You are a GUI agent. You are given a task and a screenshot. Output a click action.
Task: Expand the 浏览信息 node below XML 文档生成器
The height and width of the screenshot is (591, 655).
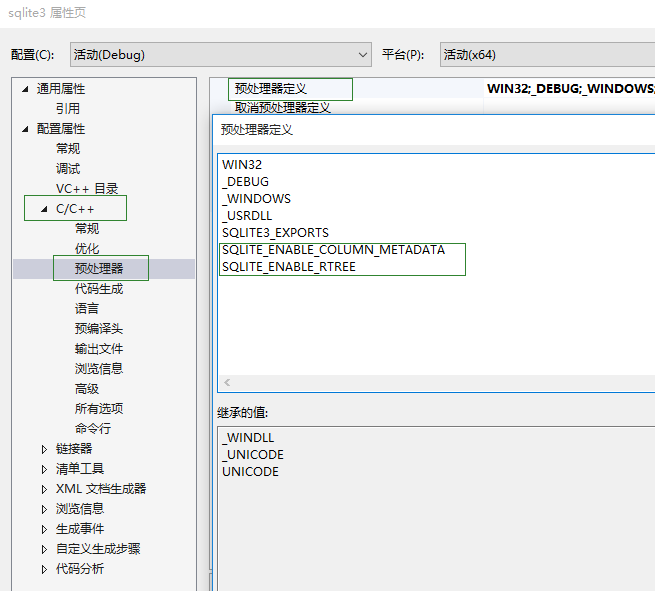click(x=44, y=509)
